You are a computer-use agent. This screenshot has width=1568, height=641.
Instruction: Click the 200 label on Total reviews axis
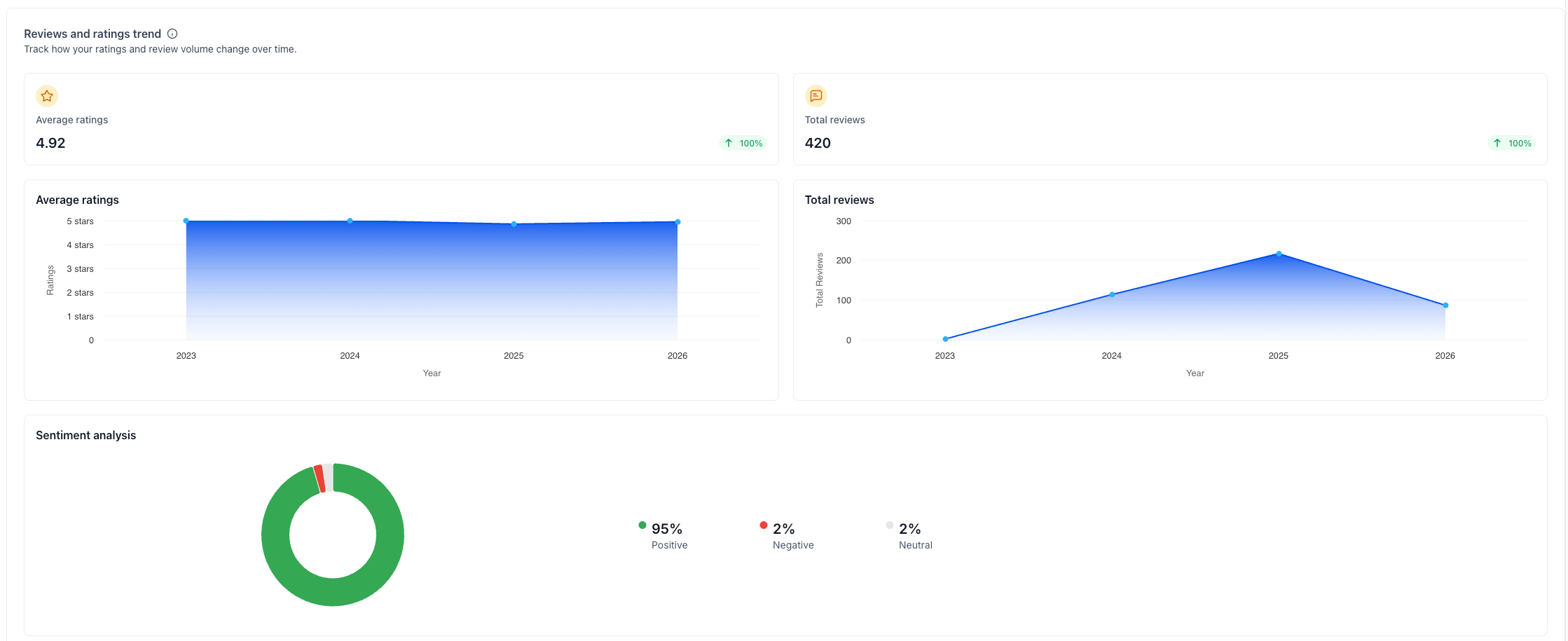coord(844,261)
